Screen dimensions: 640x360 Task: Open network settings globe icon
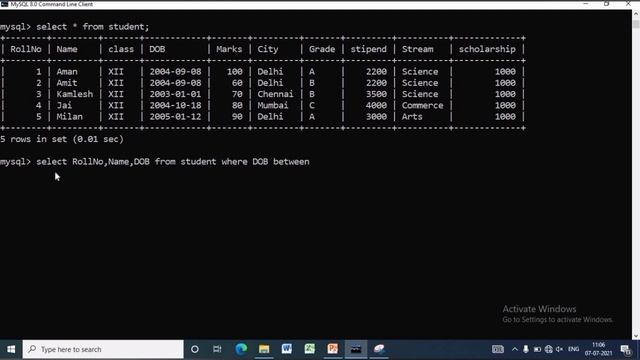click(549, 349)
